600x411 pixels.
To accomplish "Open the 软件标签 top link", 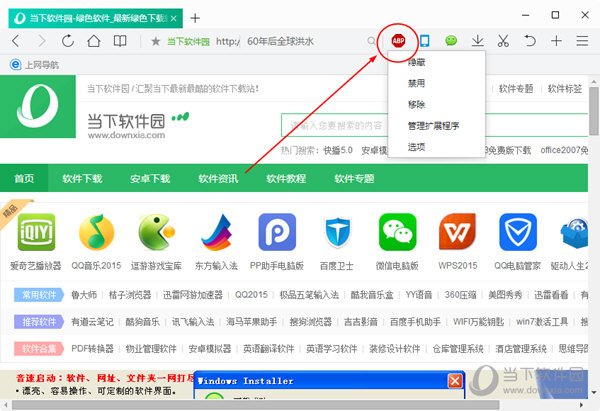I will pos(564,89).
